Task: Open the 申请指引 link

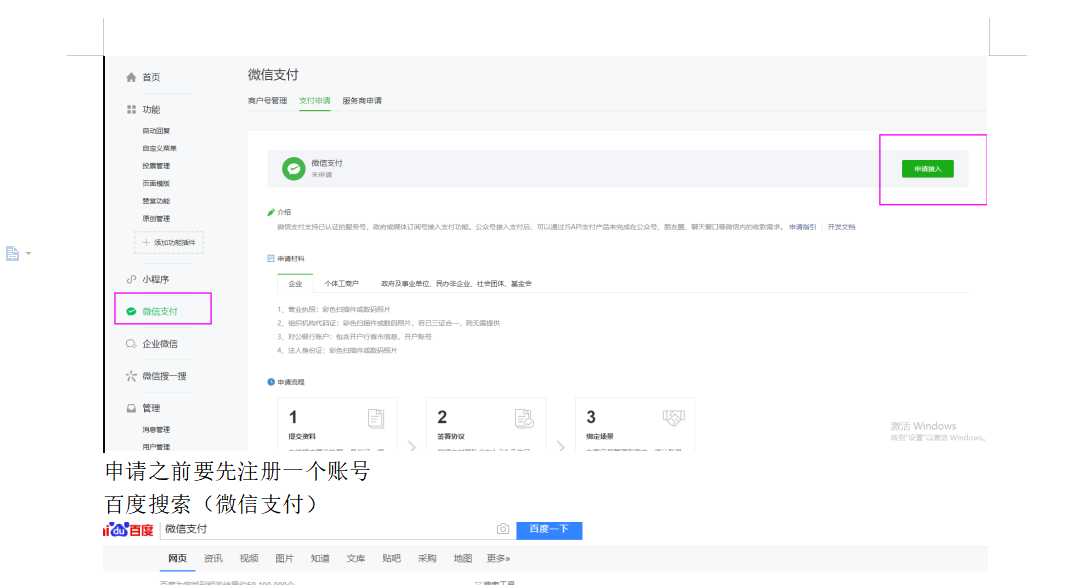Action: tap(802, 227)
